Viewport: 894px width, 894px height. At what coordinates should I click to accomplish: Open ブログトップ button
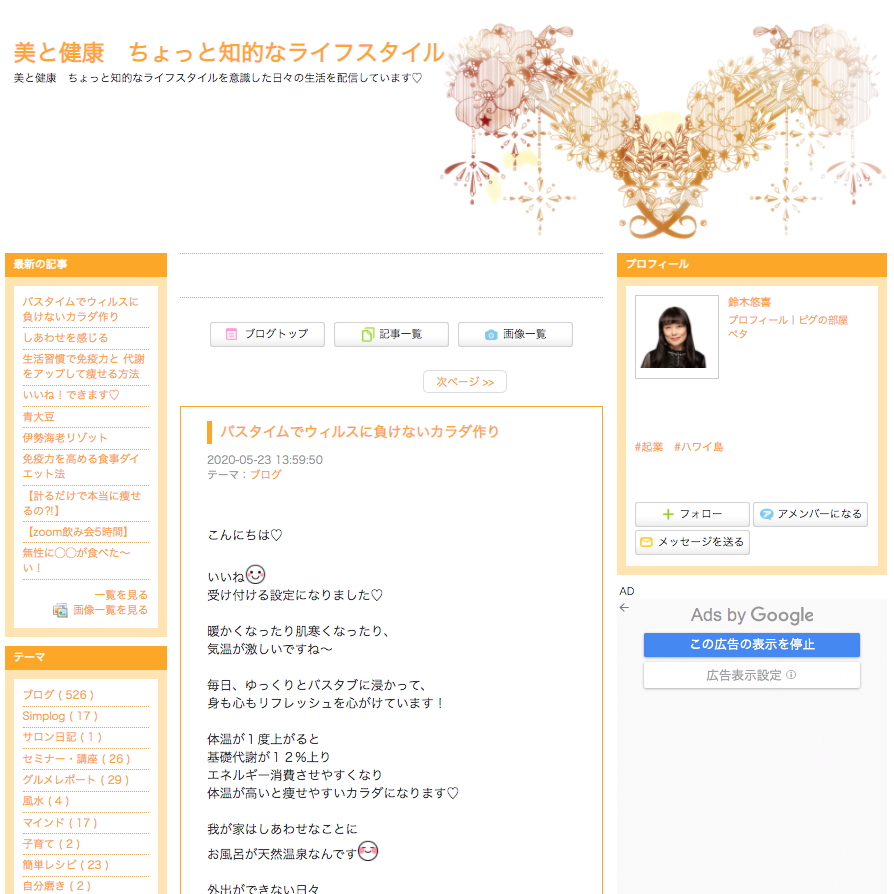267,335
